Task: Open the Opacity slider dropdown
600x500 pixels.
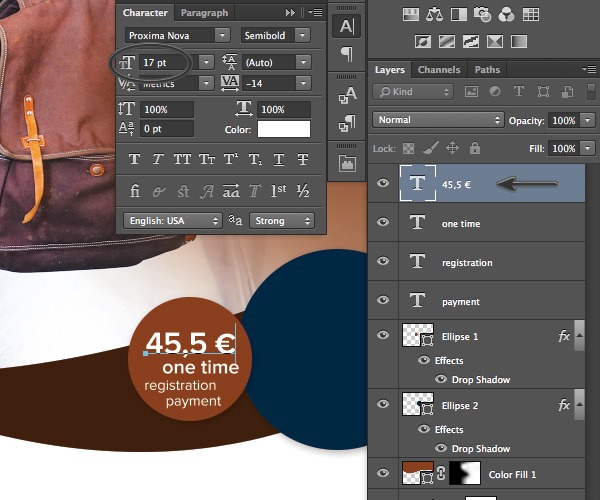Action: pyautogui.click(x=588, y=121)
